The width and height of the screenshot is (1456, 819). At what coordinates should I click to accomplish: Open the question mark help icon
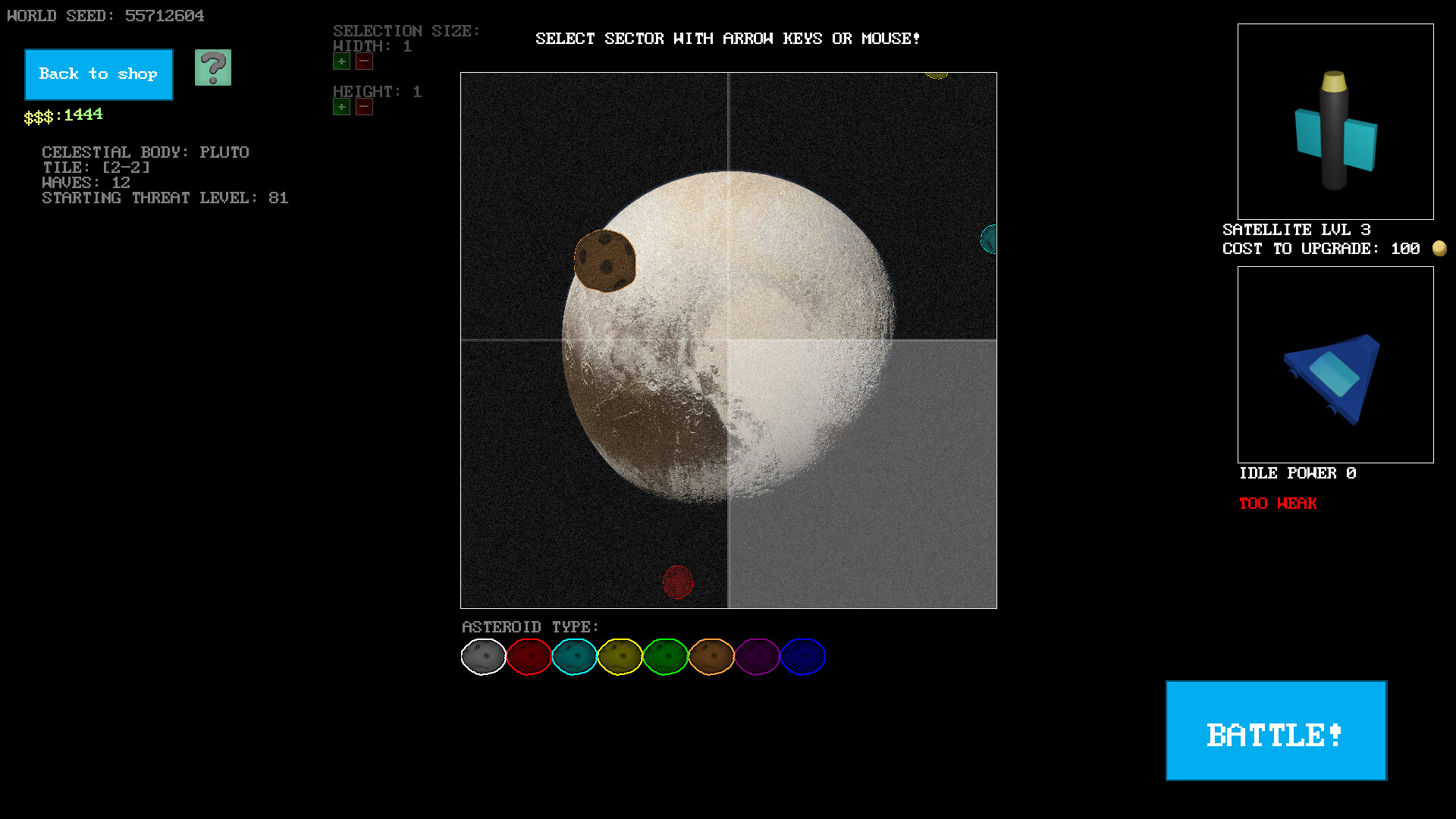coord(213,68)
